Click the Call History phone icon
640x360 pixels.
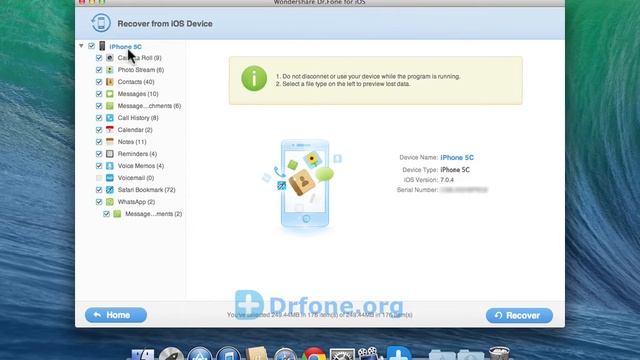pos(110,118)
